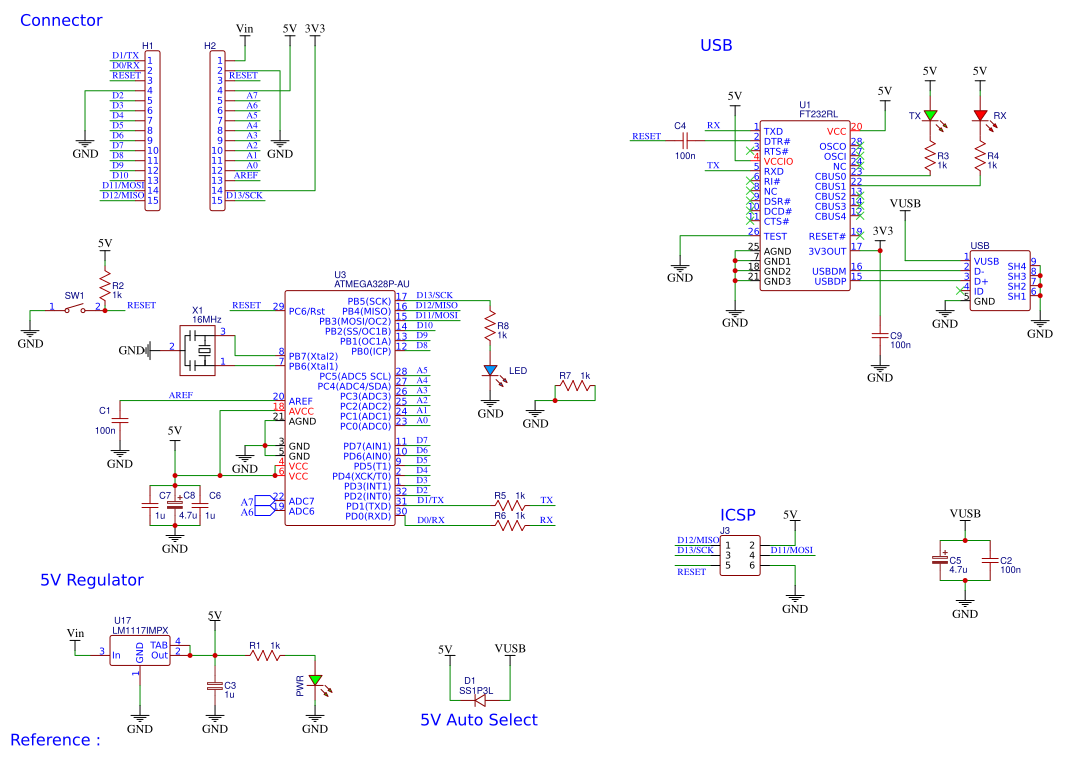
Task: Select the USB connector component body
Action: point(1000,281)
